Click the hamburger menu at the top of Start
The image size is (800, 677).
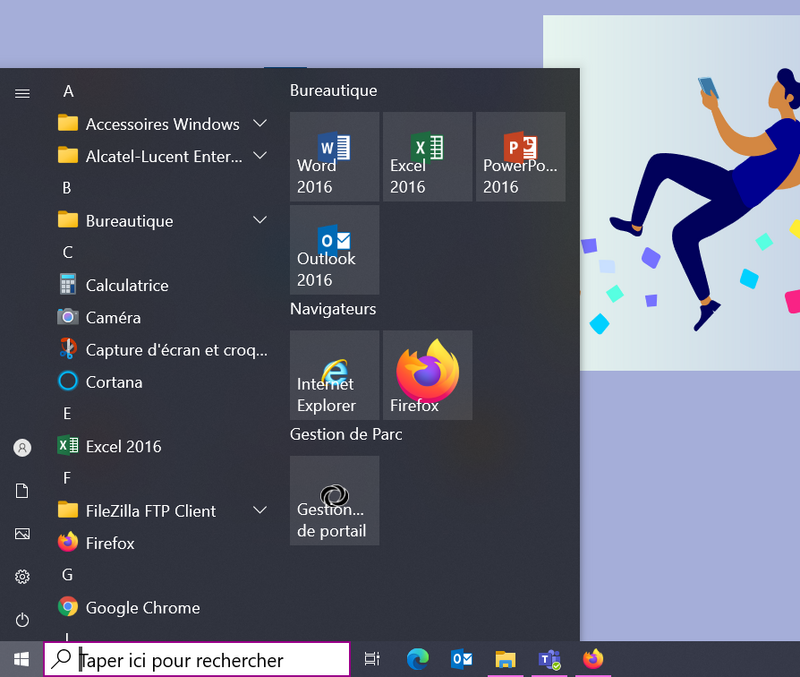(22, 93)
